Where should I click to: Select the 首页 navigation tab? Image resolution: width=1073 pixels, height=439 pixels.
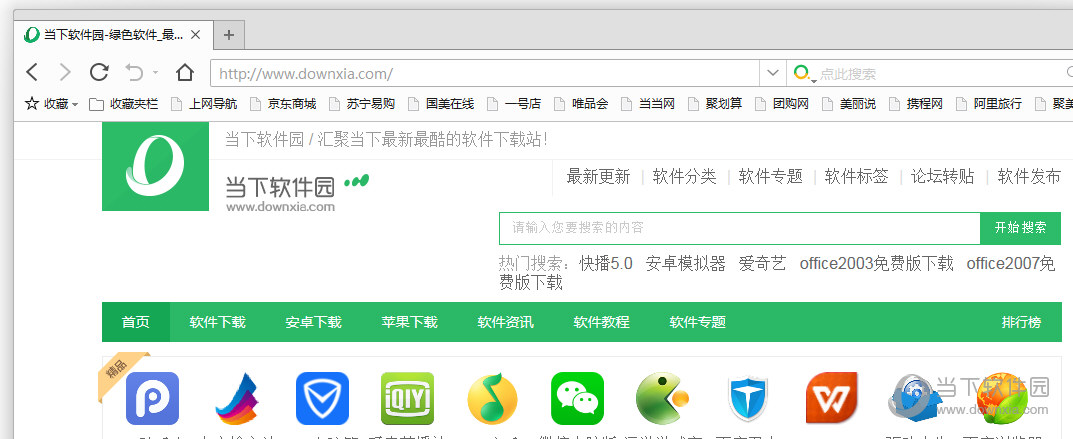(x=135, y=322)
